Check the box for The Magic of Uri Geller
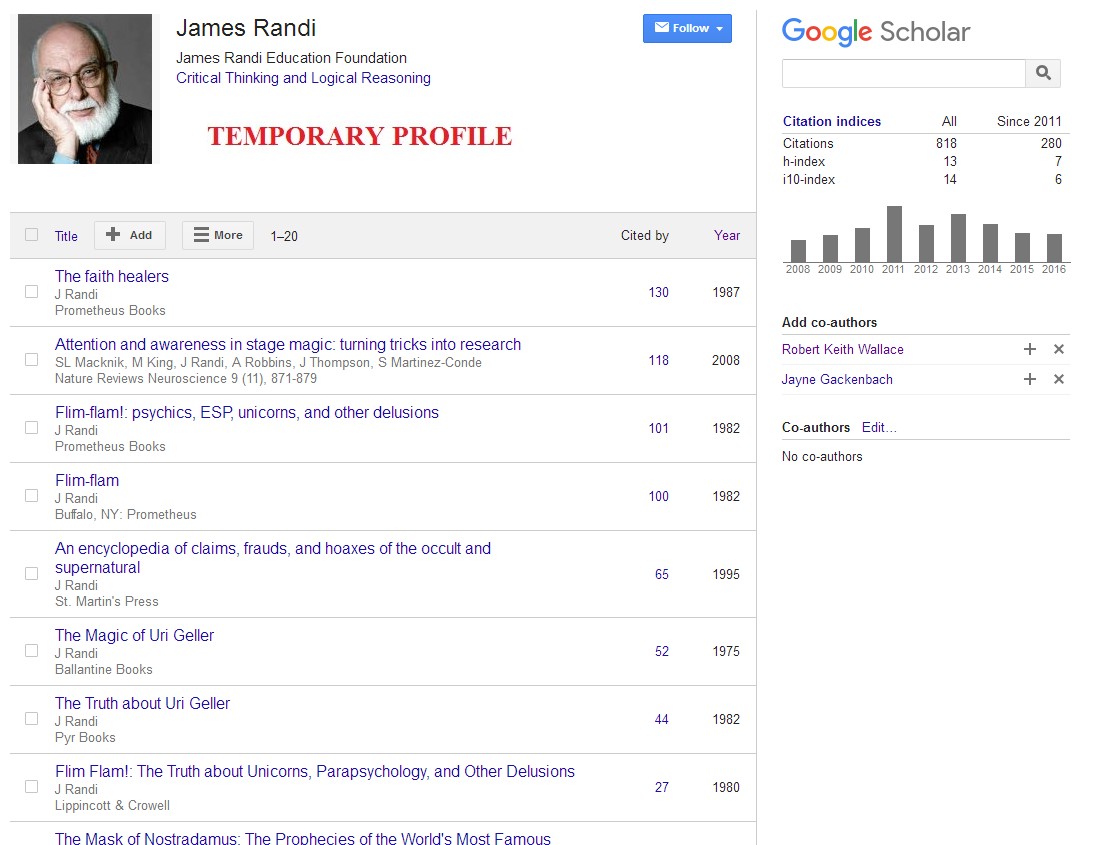1105x845 pixels. coord(32,650)
